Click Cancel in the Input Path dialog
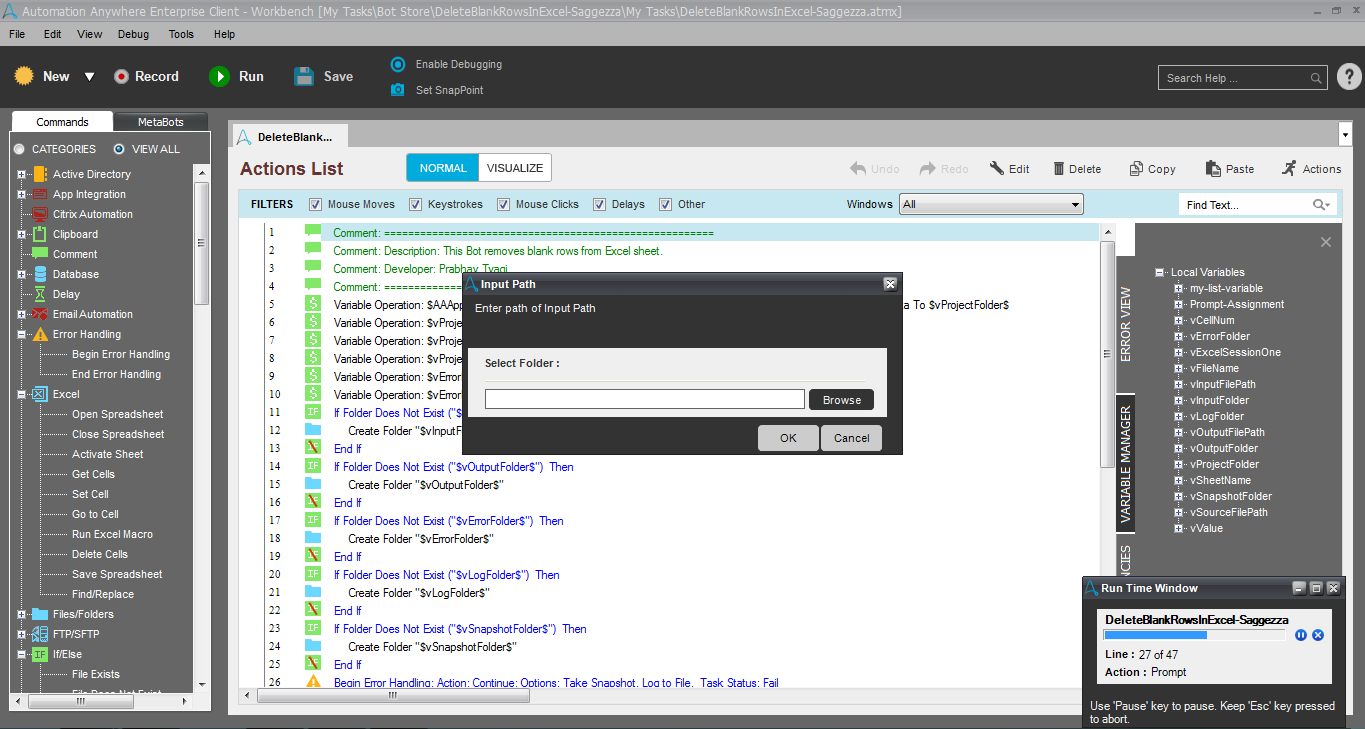1365x729 pixels. pyautogui.click(x=852, y=438)
